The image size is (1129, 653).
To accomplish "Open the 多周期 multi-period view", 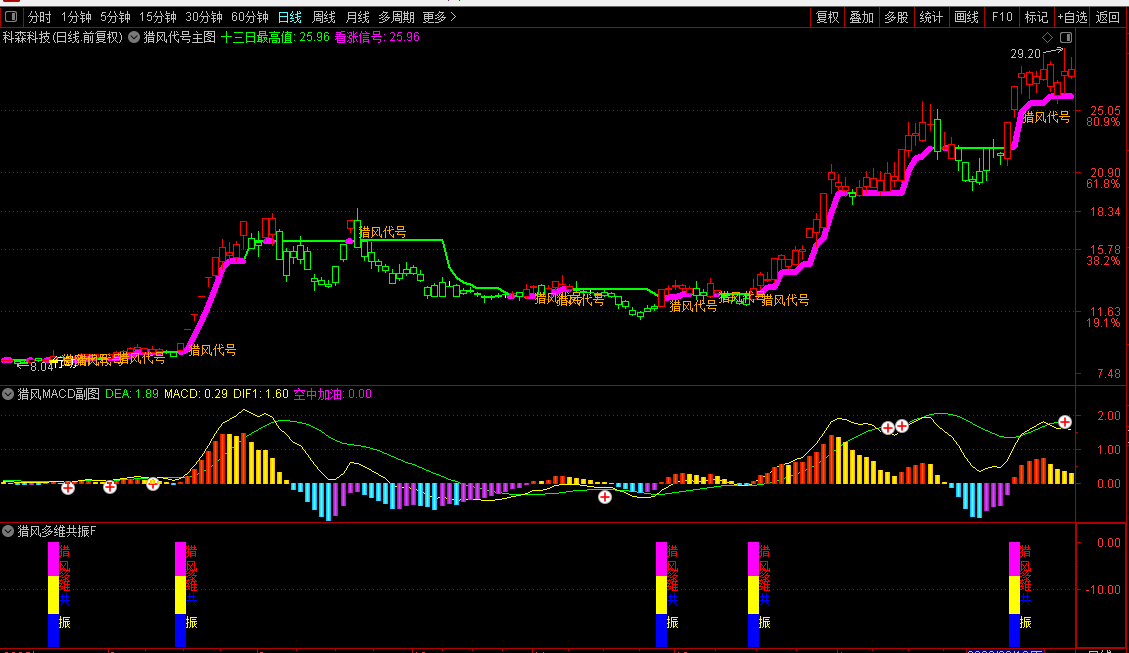I will pyautogui.click(x=396, y=17).
